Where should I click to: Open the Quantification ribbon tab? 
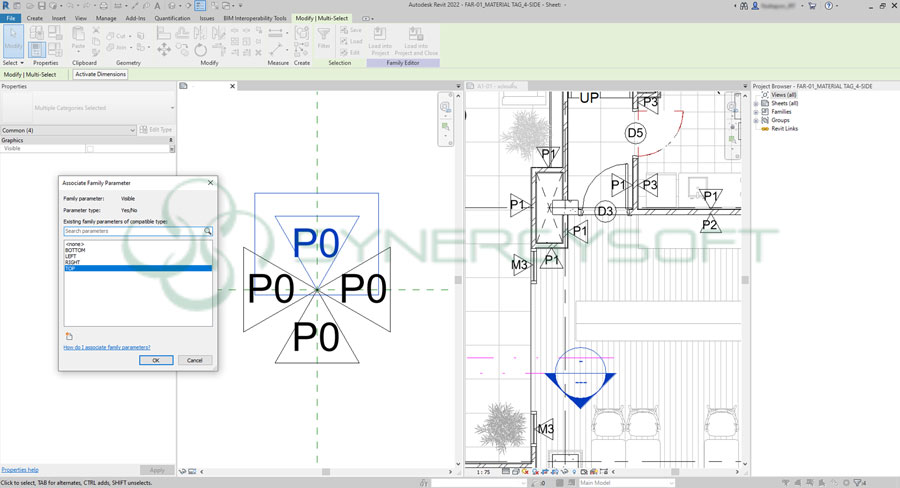(172, 18)
